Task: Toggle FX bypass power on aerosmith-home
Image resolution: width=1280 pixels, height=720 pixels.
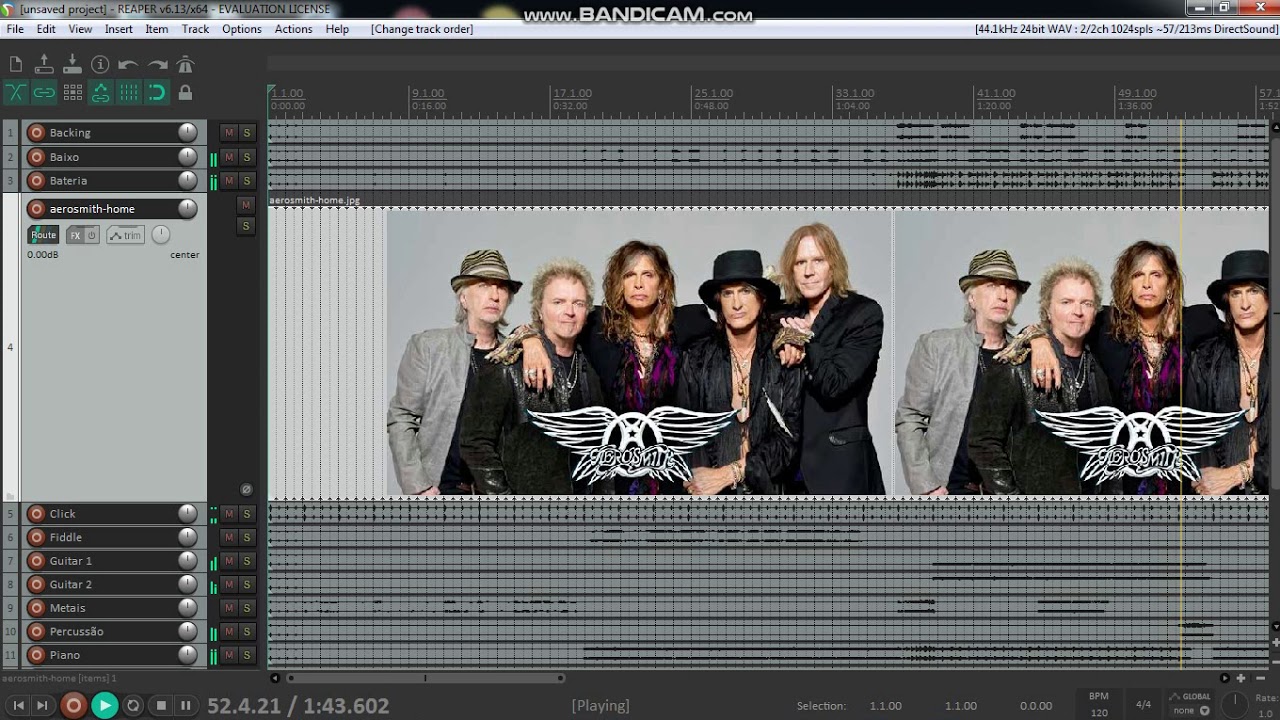Action: 92,235
